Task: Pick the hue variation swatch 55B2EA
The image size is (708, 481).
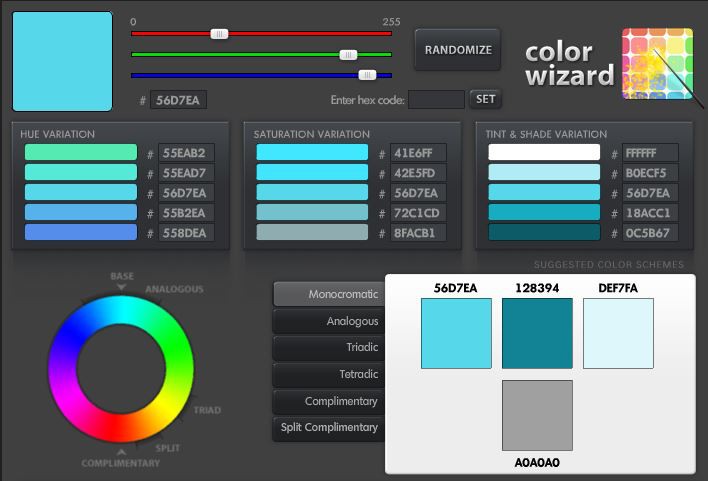Action: (81, 212)
